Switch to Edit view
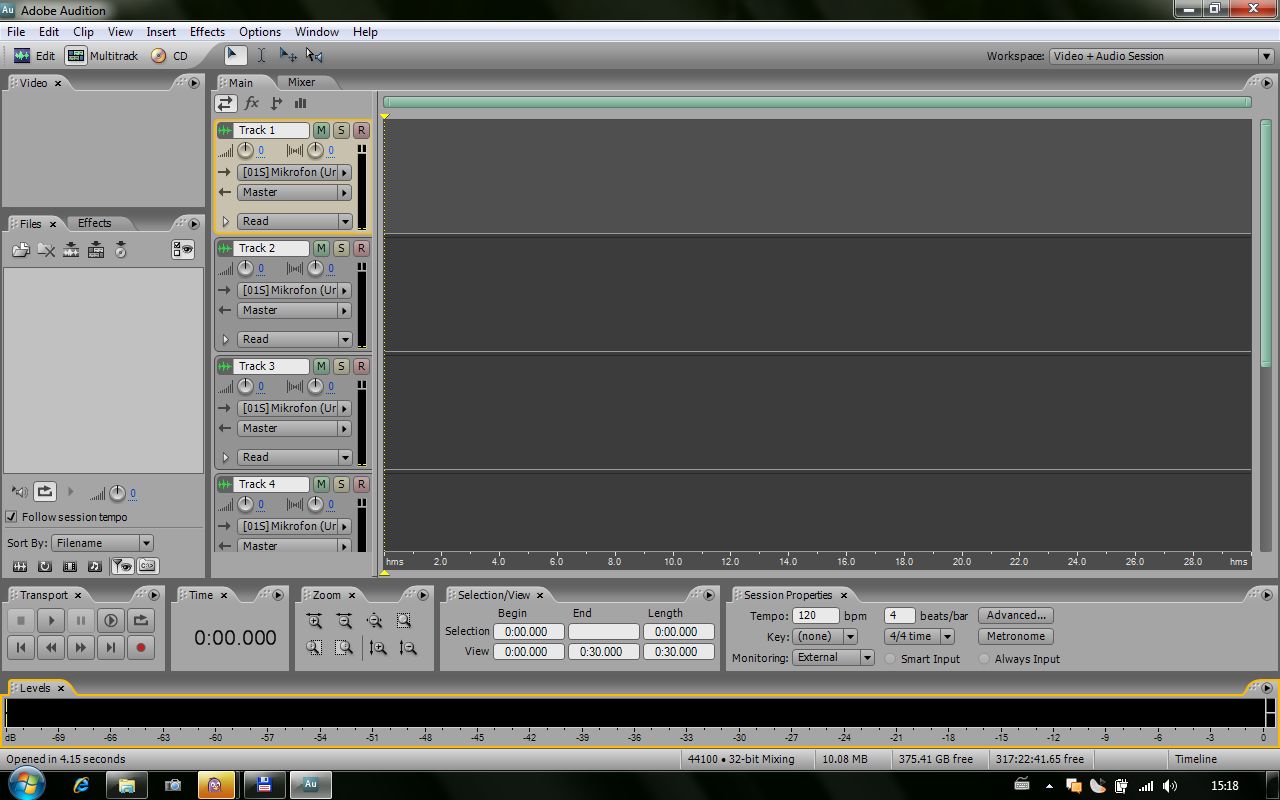Viewport: 1280px width, 800px height. click(x=34, y=56)
